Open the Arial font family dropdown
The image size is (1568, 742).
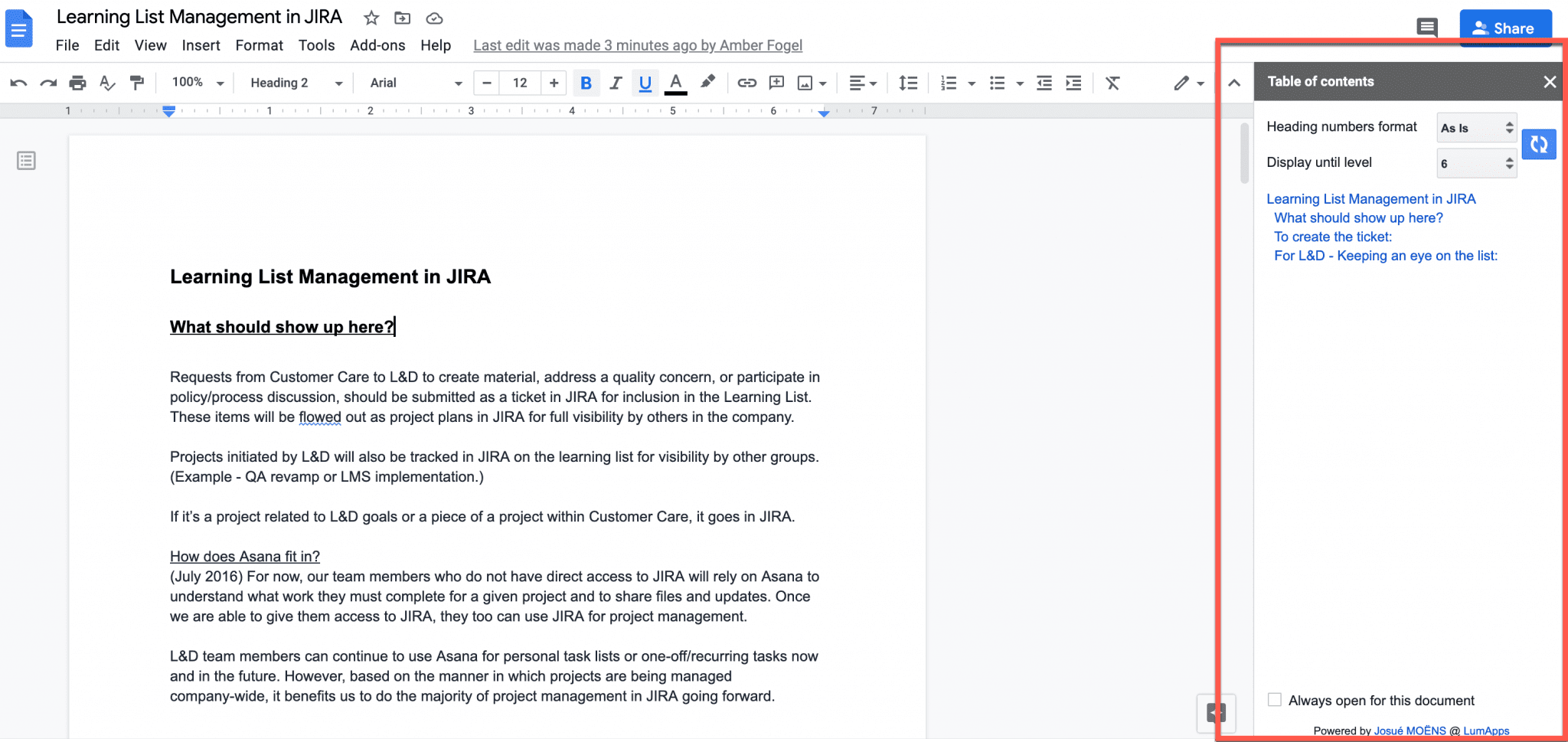point(412,83)
